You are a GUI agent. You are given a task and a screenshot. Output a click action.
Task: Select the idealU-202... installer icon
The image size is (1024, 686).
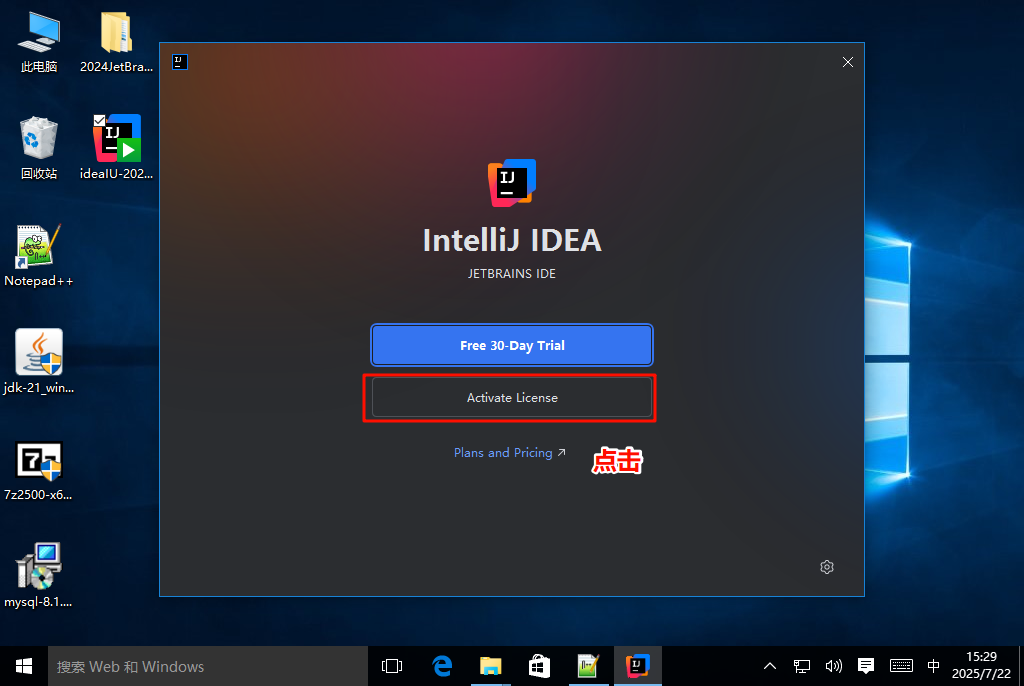(116, 148)
